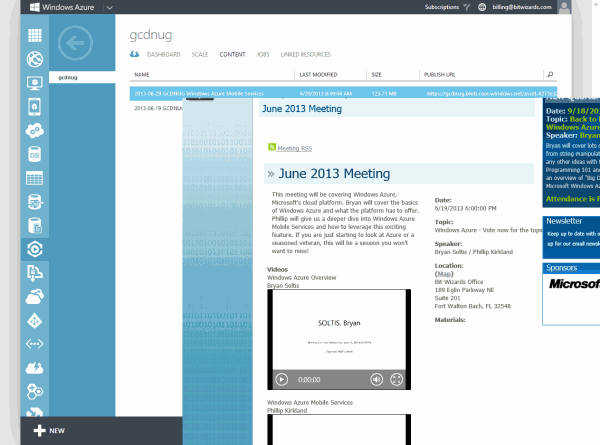The height and width of the screenshot is (445, 600).
Task: Open Networks arrows-with-dots icon in sidebar
Action: pyautogui.click(x=34, y=344)
